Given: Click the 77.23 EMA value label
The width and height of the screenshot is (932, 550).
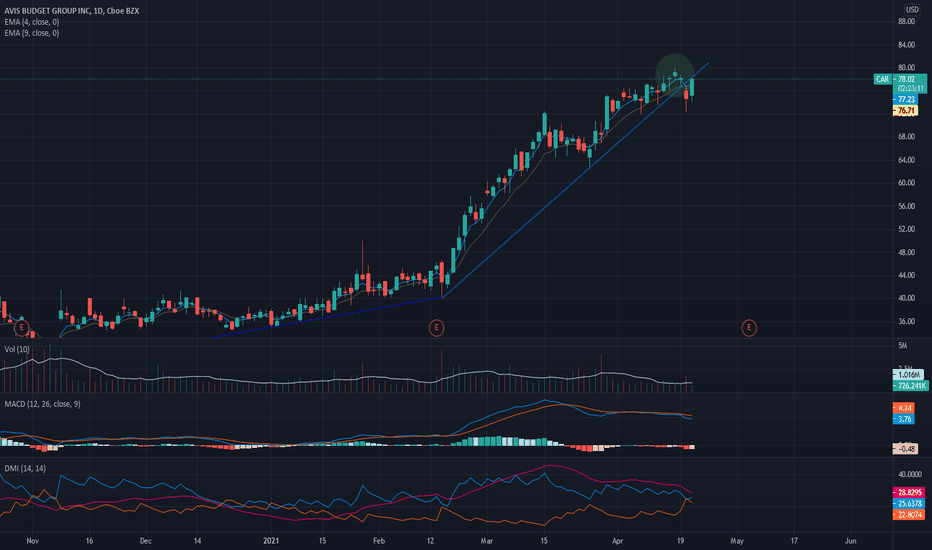Looking at the screenshot, I should (x=906, y=99).
